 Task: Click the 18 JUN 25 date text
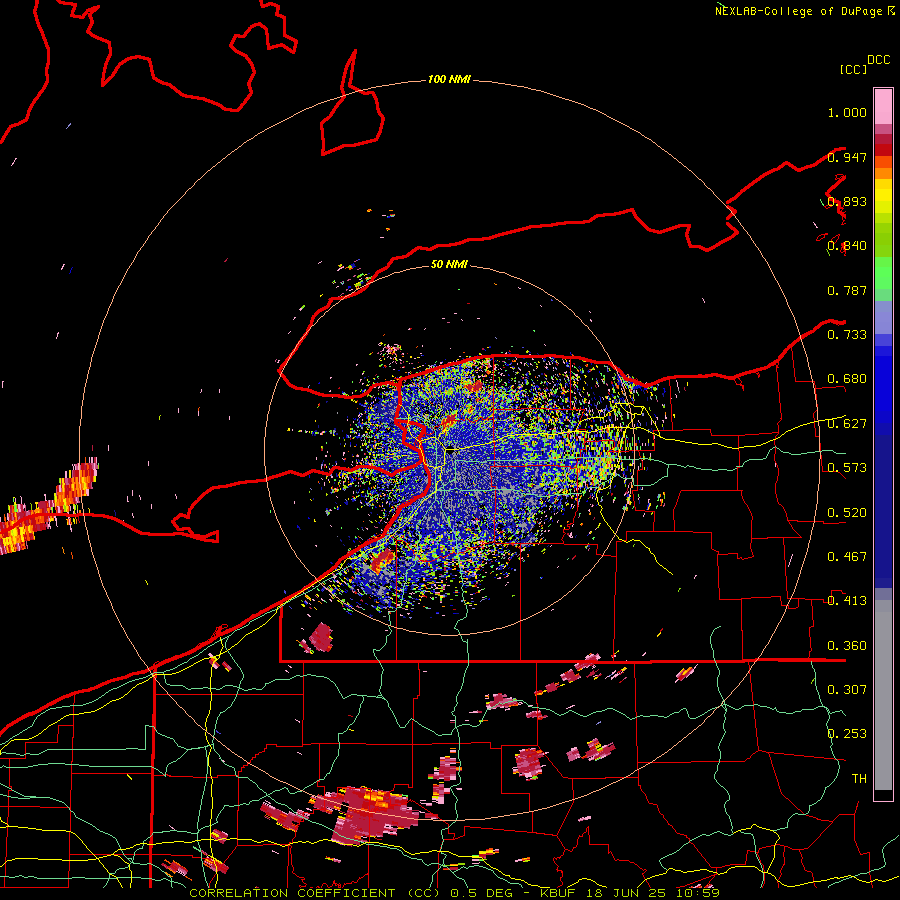(x=626, y=893)
